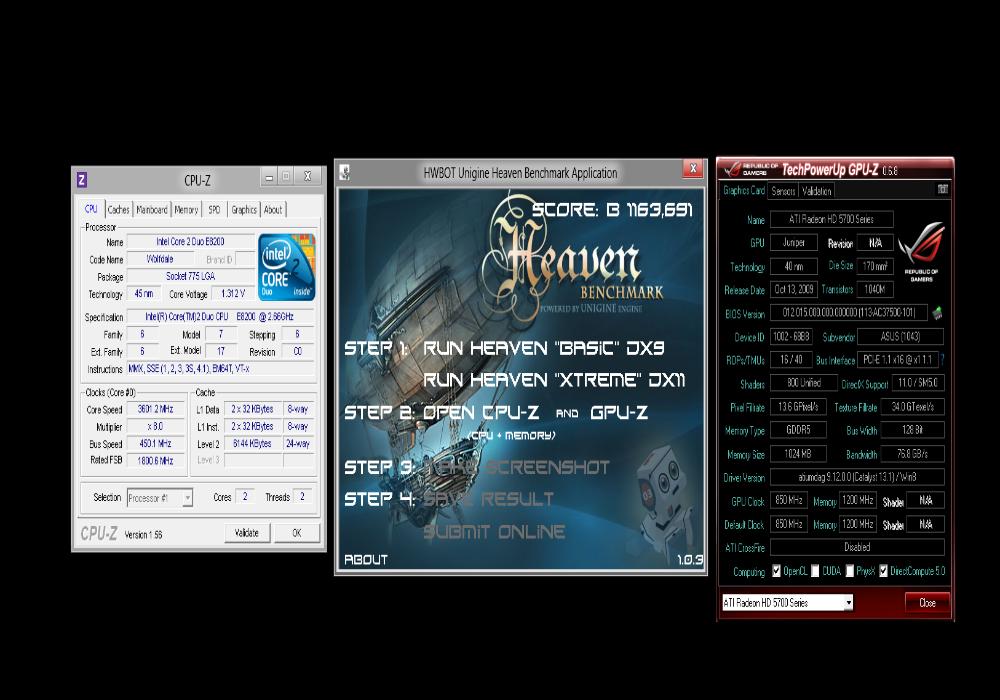
Task: Minimize the CPU-Z window
Action: (268, 177)
